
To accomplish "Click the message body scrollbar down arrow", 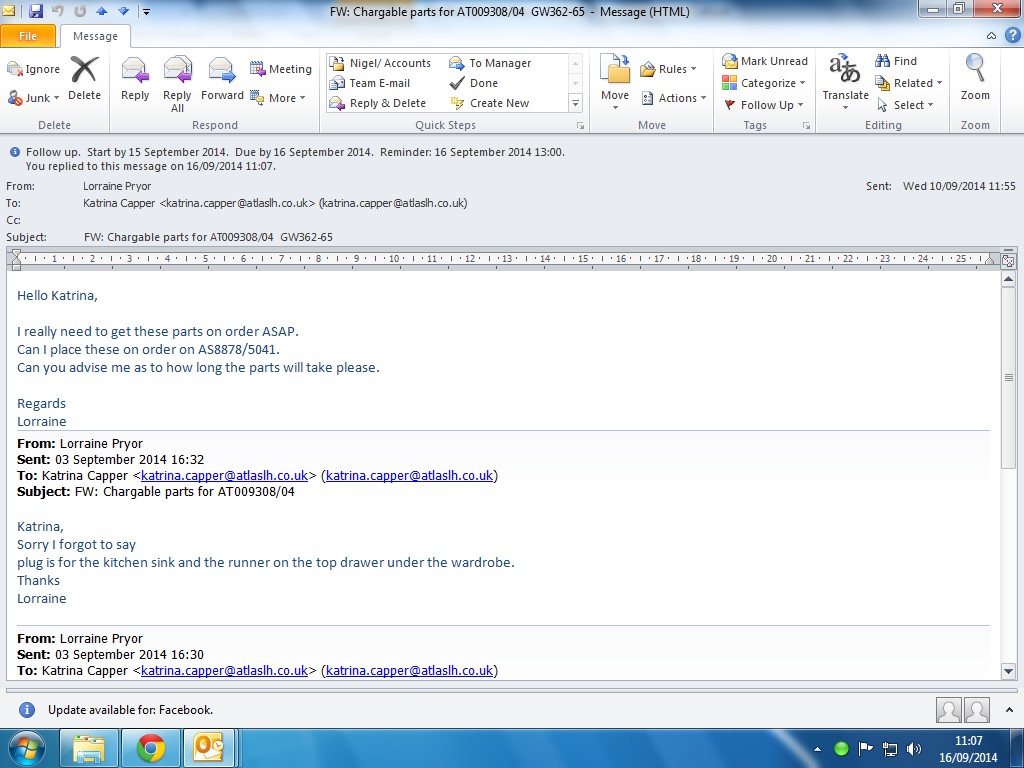I will tap(1008, 671).
